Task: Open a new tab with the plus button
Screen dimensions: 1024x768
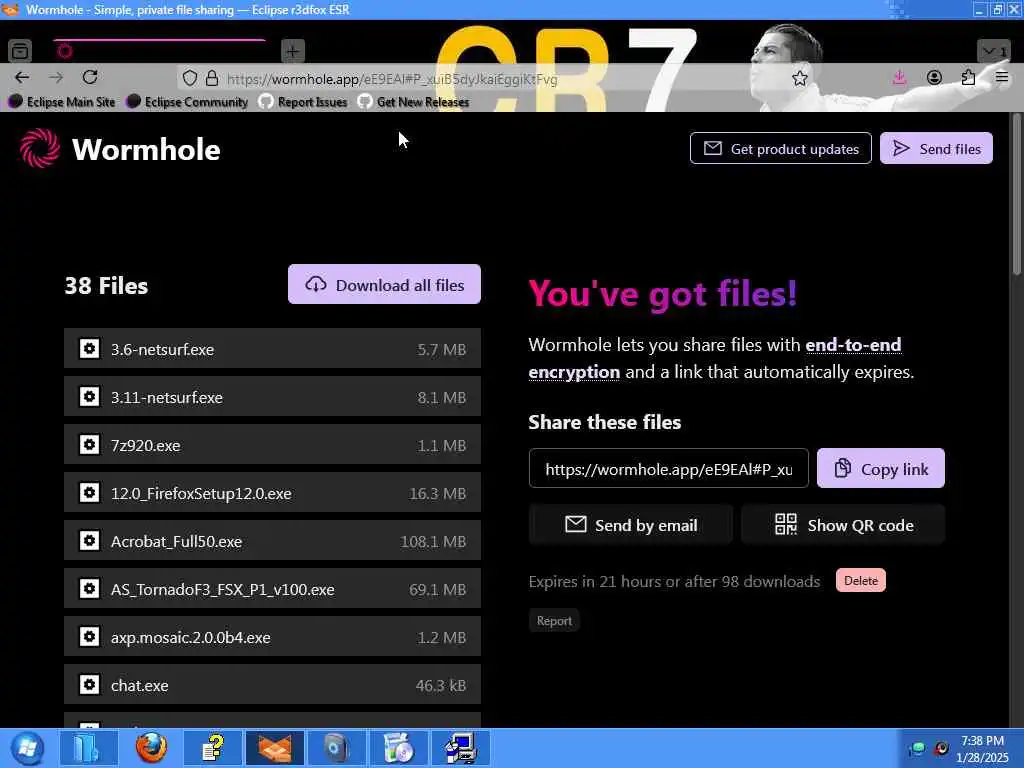Action: tap(293, 51)
